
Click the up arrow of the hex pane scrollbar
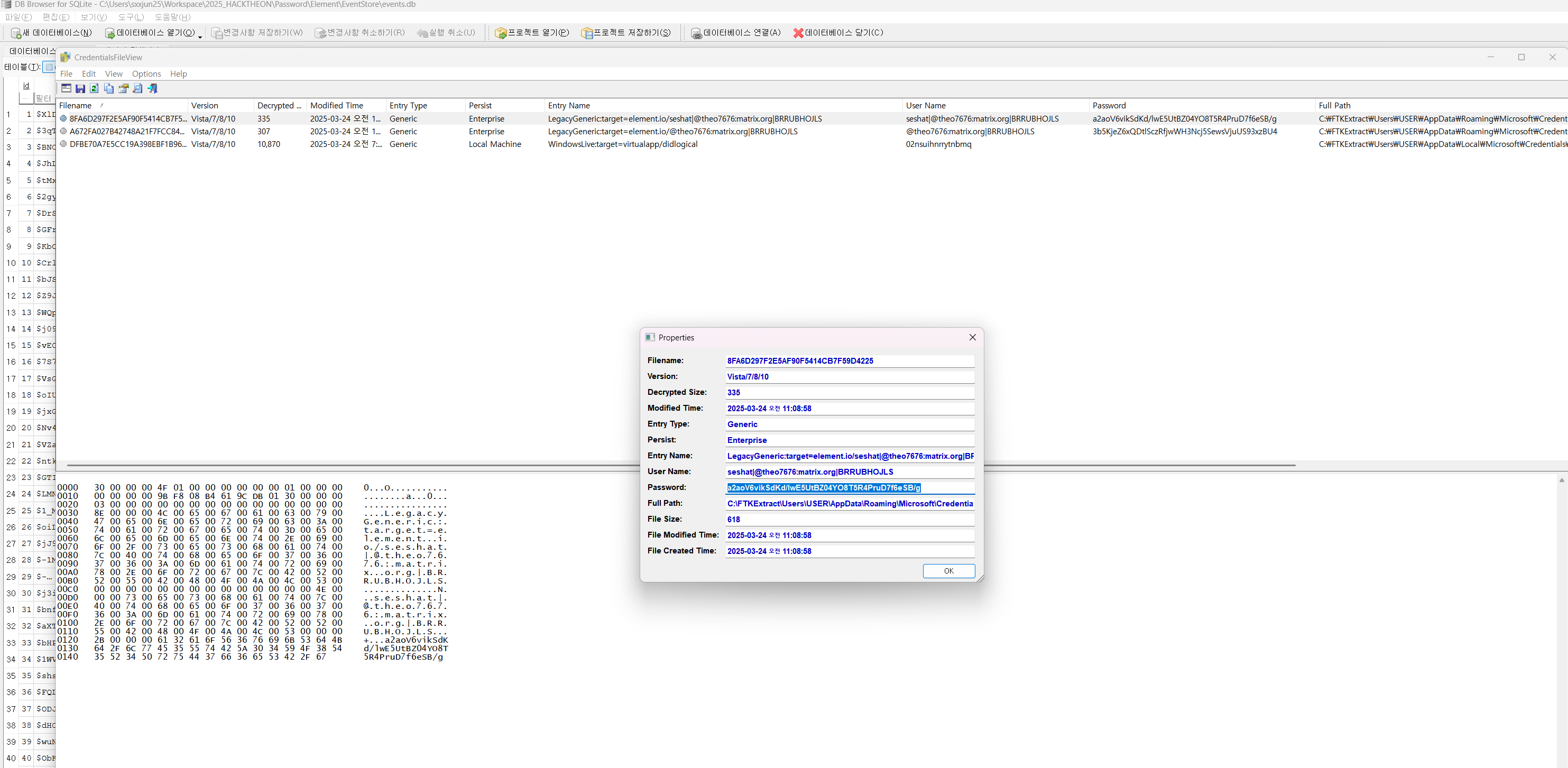coord(1561,480)
